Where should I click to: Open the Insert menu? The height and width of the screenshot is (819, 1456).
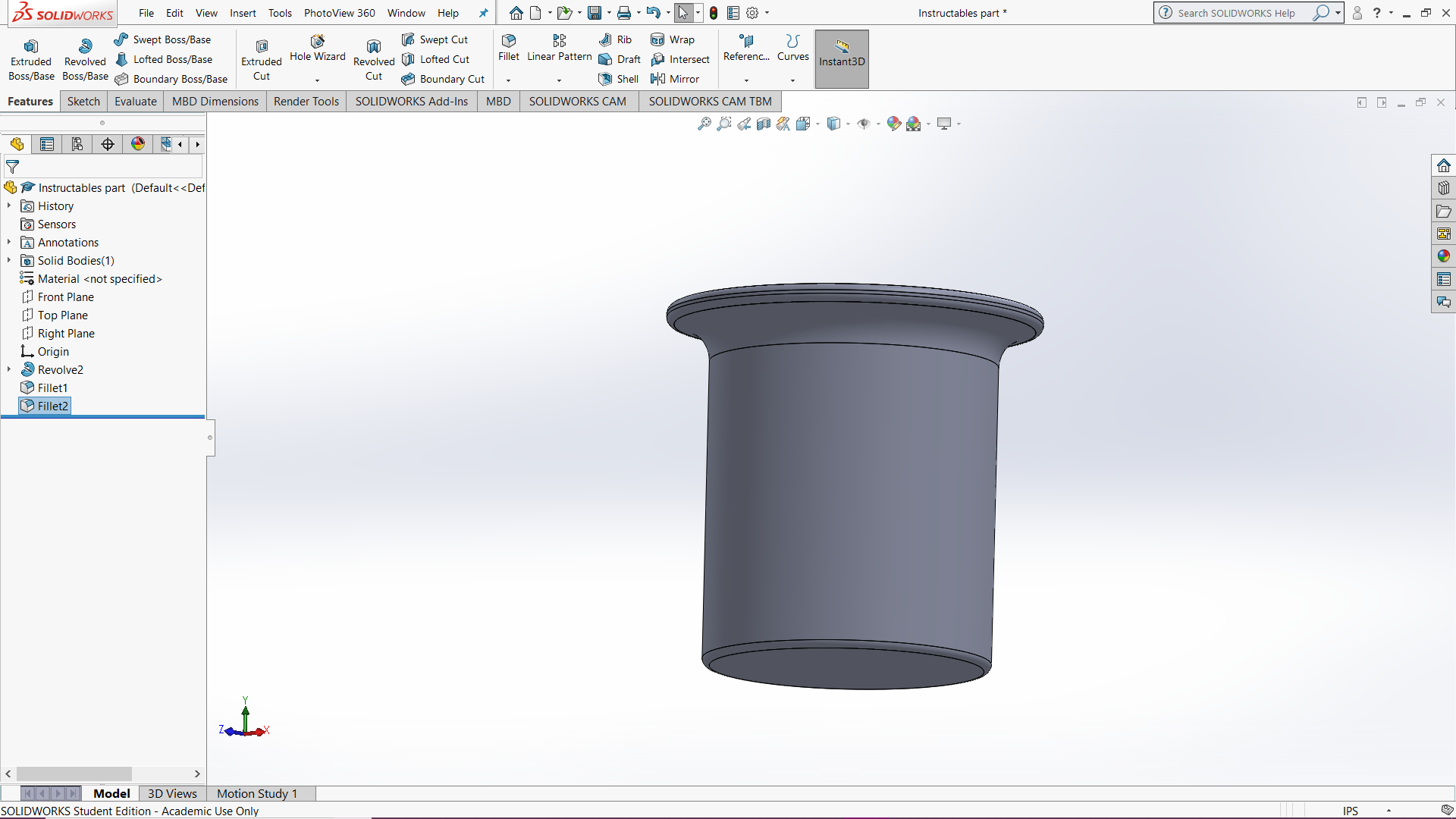pyautogui.click(x=243, y=13)
